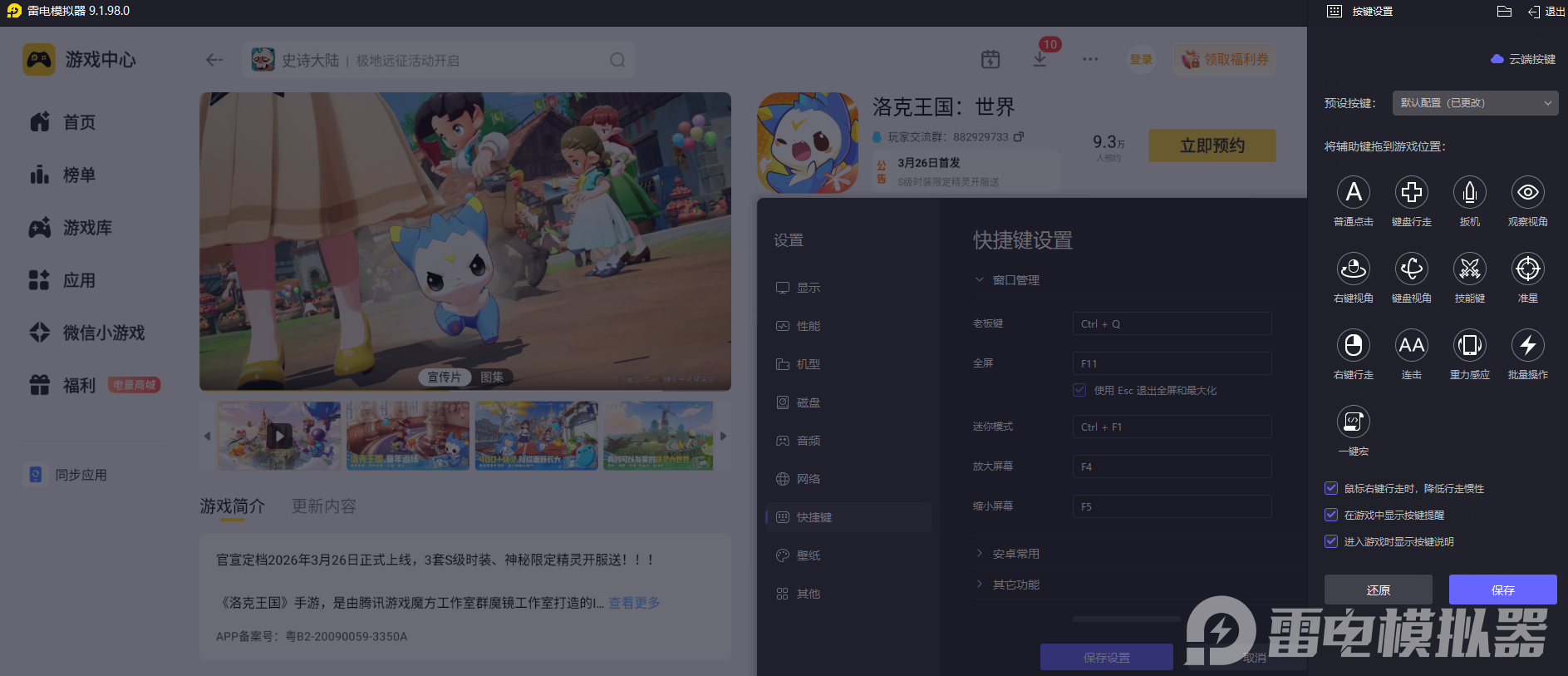Uncheck 使用 Esc 退出全屏和最大化
Screen dimensions: 1568x676
click(x=1079, y=390)
